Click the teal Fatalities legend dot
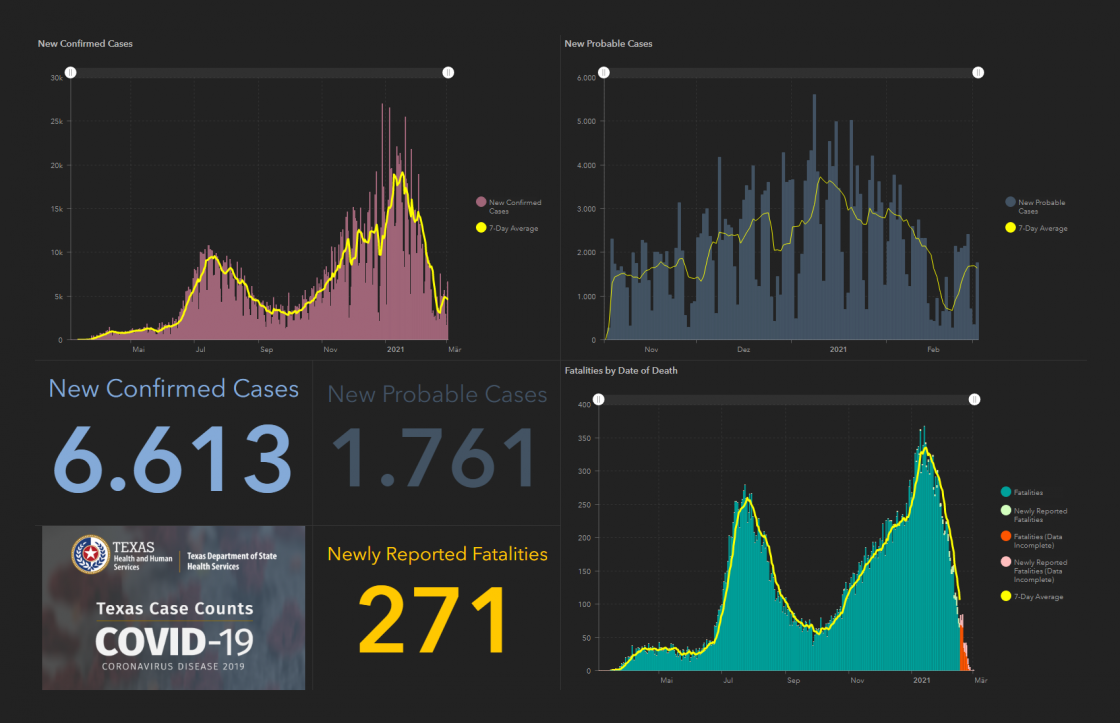 1006,491
